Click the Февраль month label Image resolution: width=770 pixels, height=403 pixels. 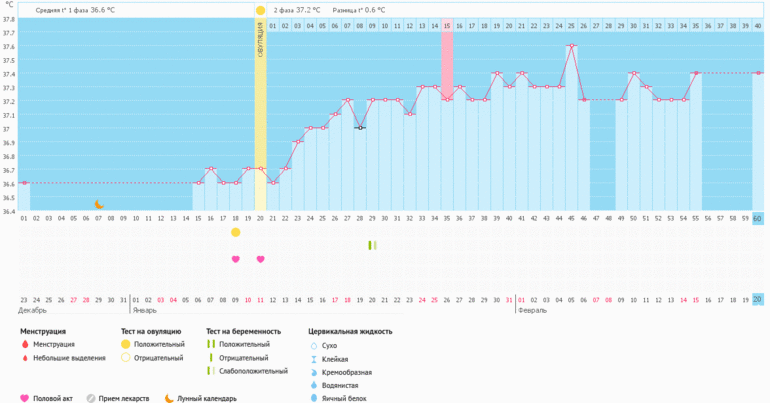[534, 311]
